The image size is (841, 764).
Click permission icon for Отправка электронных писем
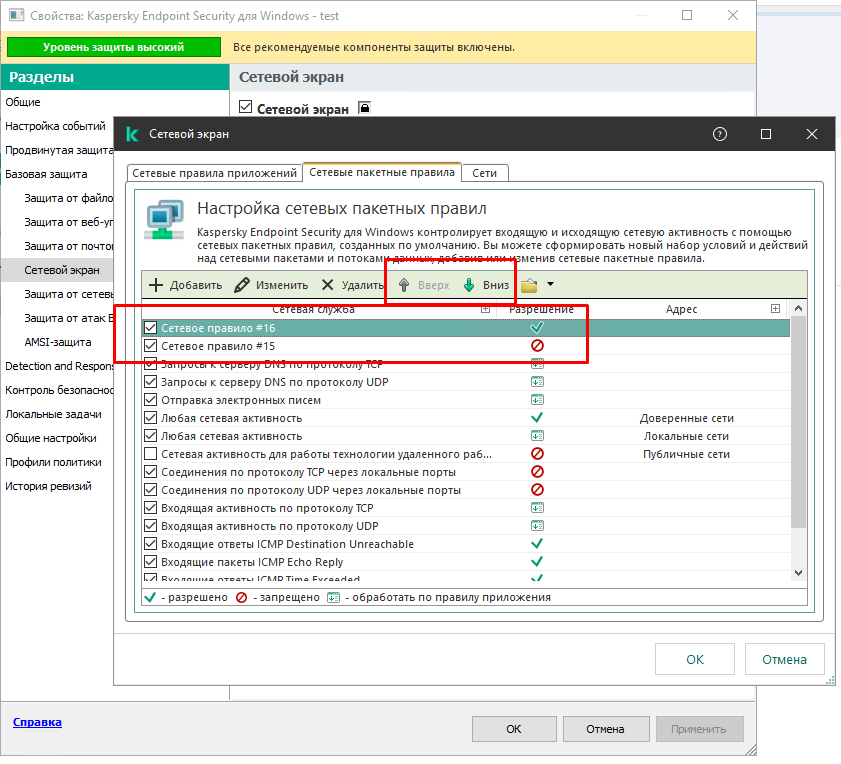pyautogui.click(x=537, y=400)
